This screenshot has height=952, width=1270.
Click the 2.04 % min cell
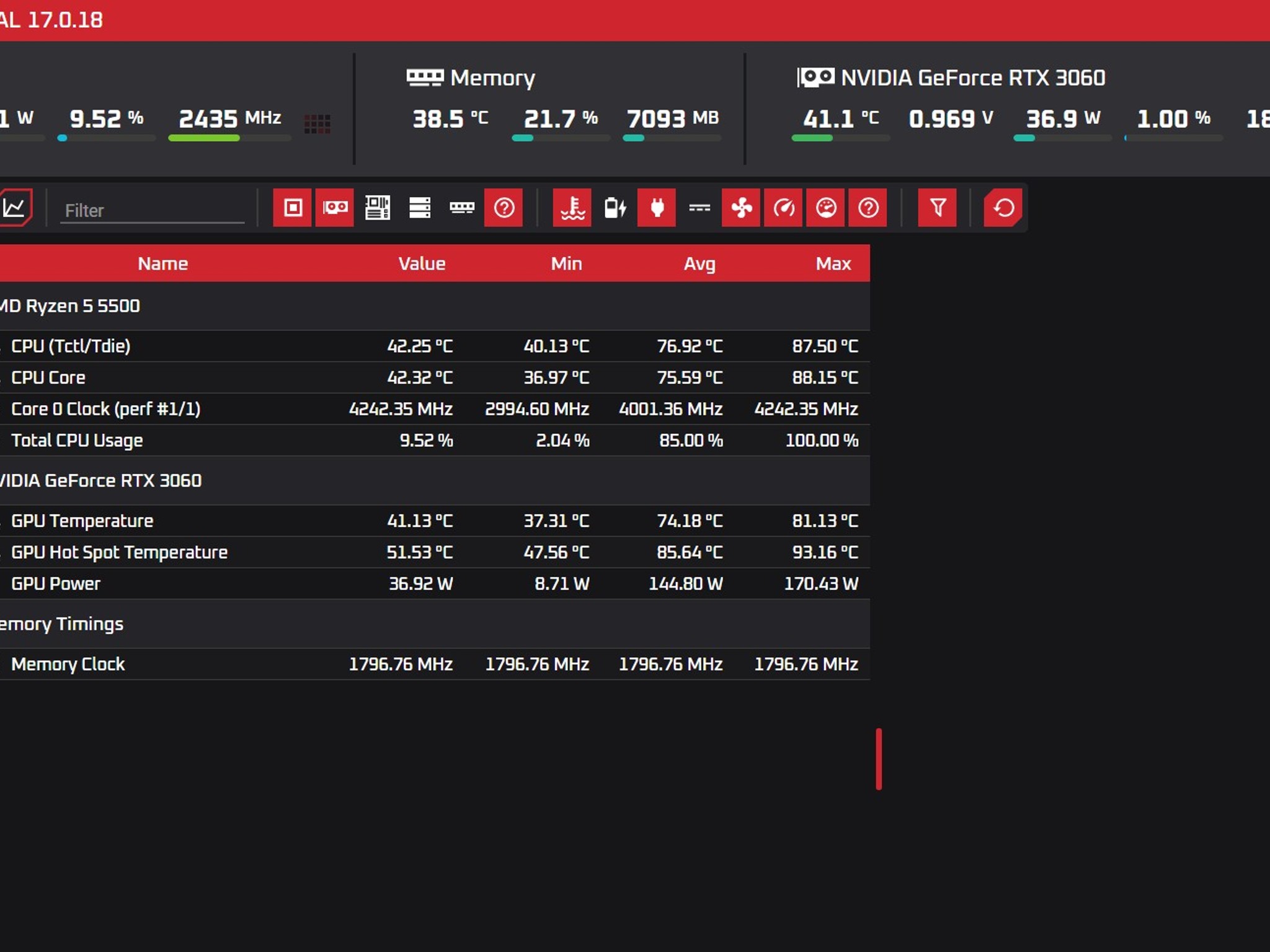tap(562, 441)
